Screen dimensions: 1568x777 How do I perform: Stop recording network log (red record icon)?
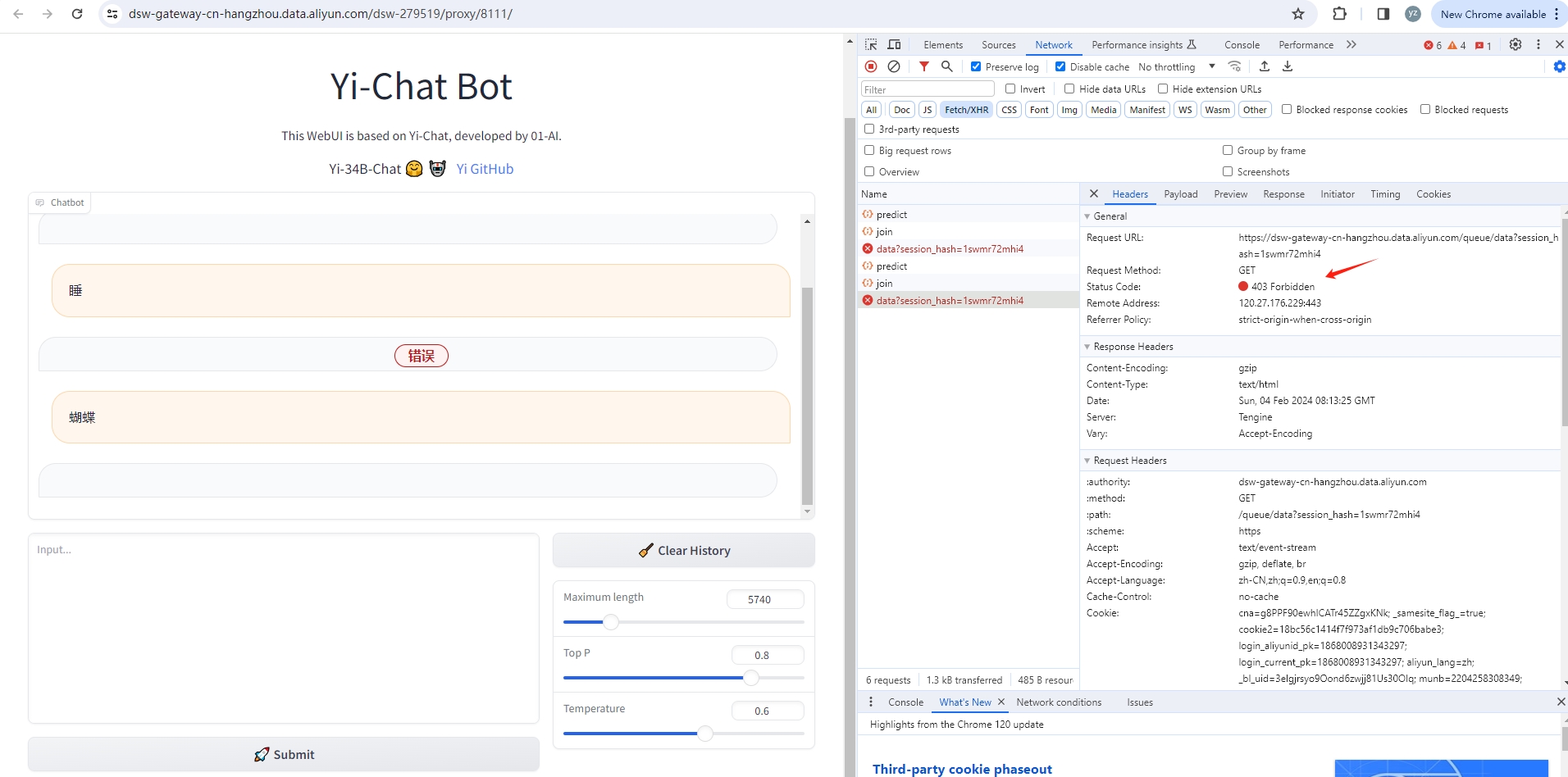(871, 66)
